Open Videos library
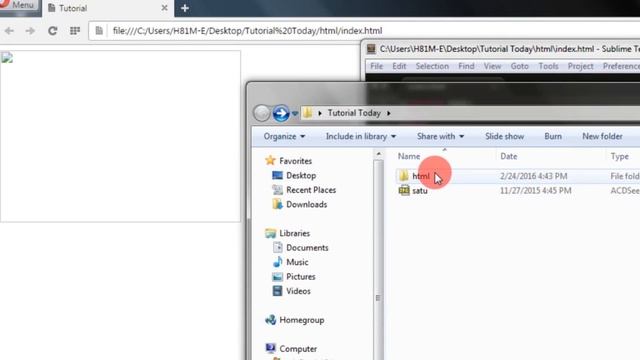The image size is (640, 360). point(298,291)
